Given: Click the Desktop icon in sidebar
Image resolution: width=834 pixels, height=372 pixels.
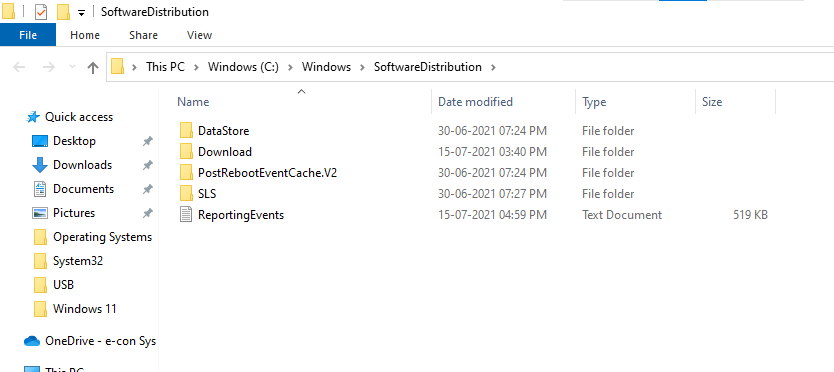Looking at the screenshot, I should point(40,141).
